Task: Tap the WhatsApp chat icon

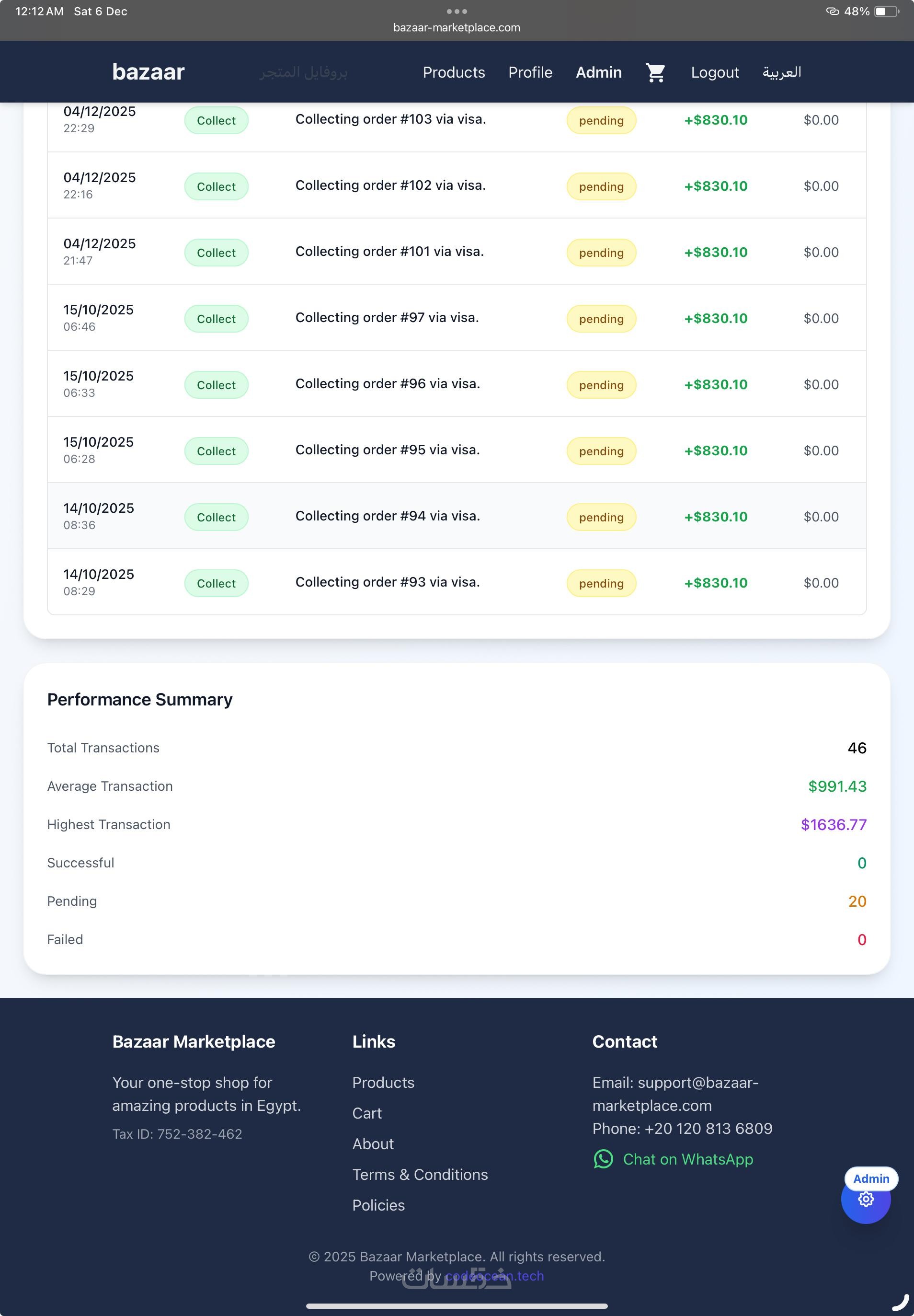Action: [603, 1159]
